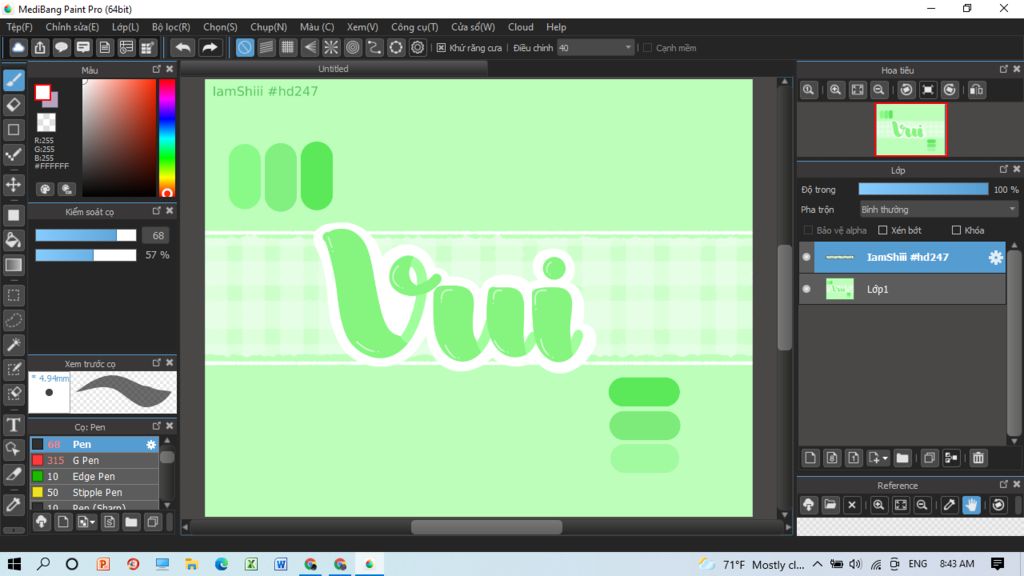
Task: Undock the Lớp layer panel
Action: coord(1004,169)
